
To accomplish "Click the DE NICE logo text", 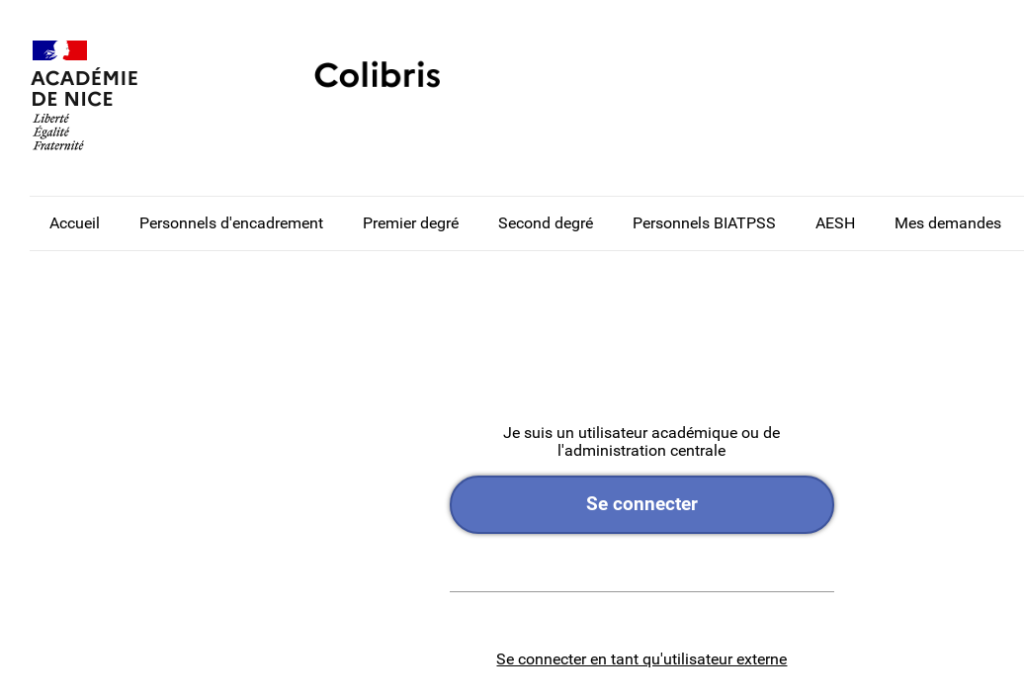I will coord(72,99).
